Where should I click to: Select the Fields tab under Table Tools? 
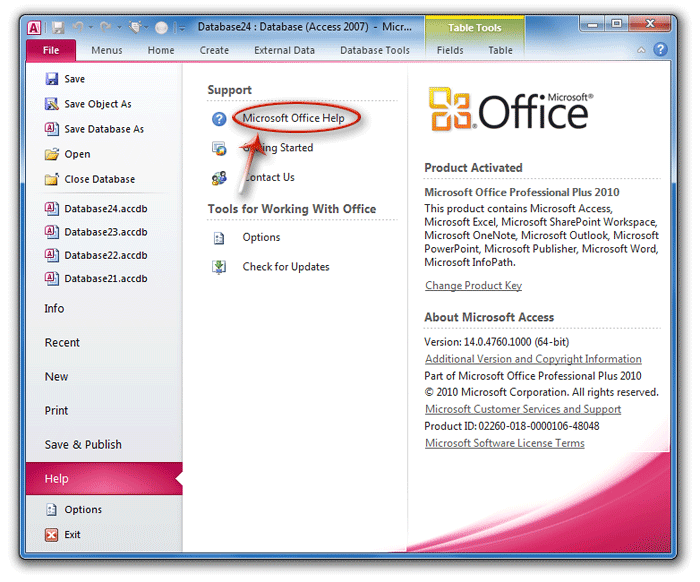pyautogui.click(x=450, y=50)
